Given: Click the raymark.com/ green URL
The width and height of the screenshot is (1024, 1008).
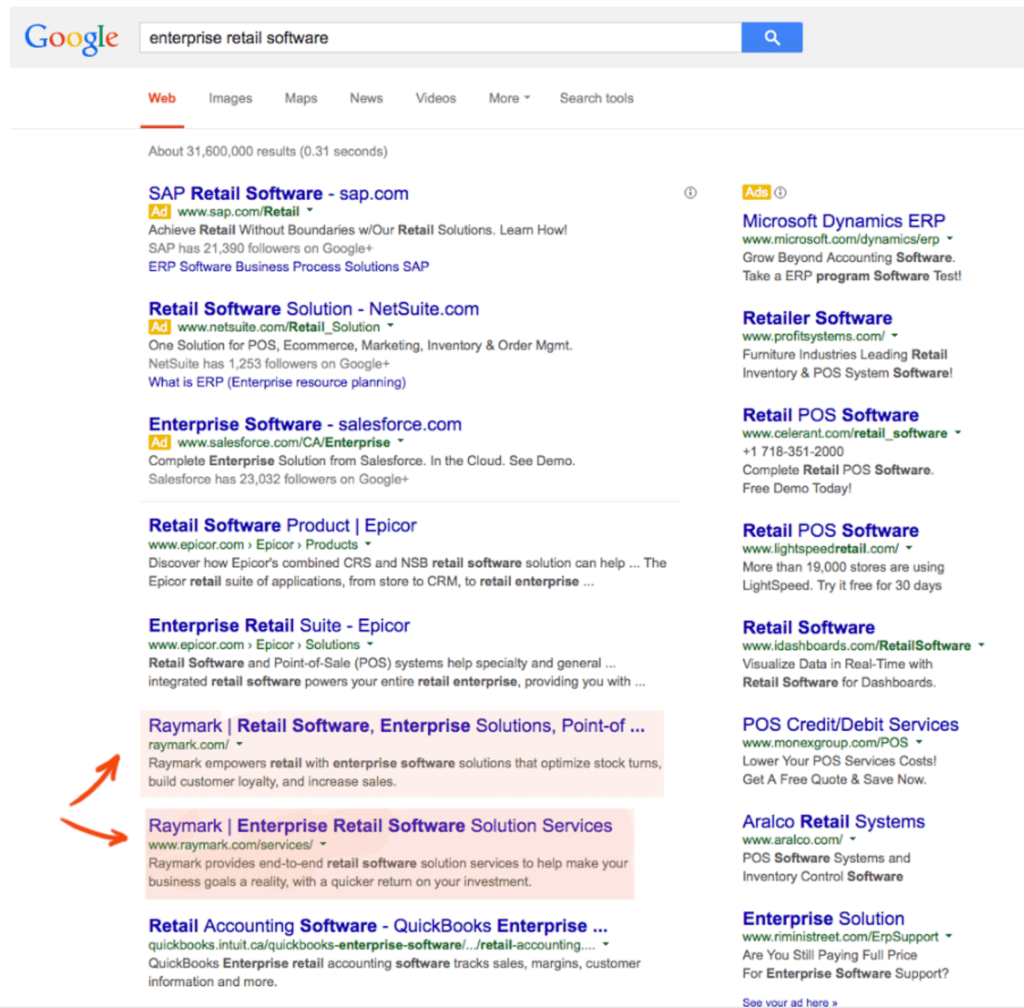Looking at the screenshot, I should tap(189, 745).
